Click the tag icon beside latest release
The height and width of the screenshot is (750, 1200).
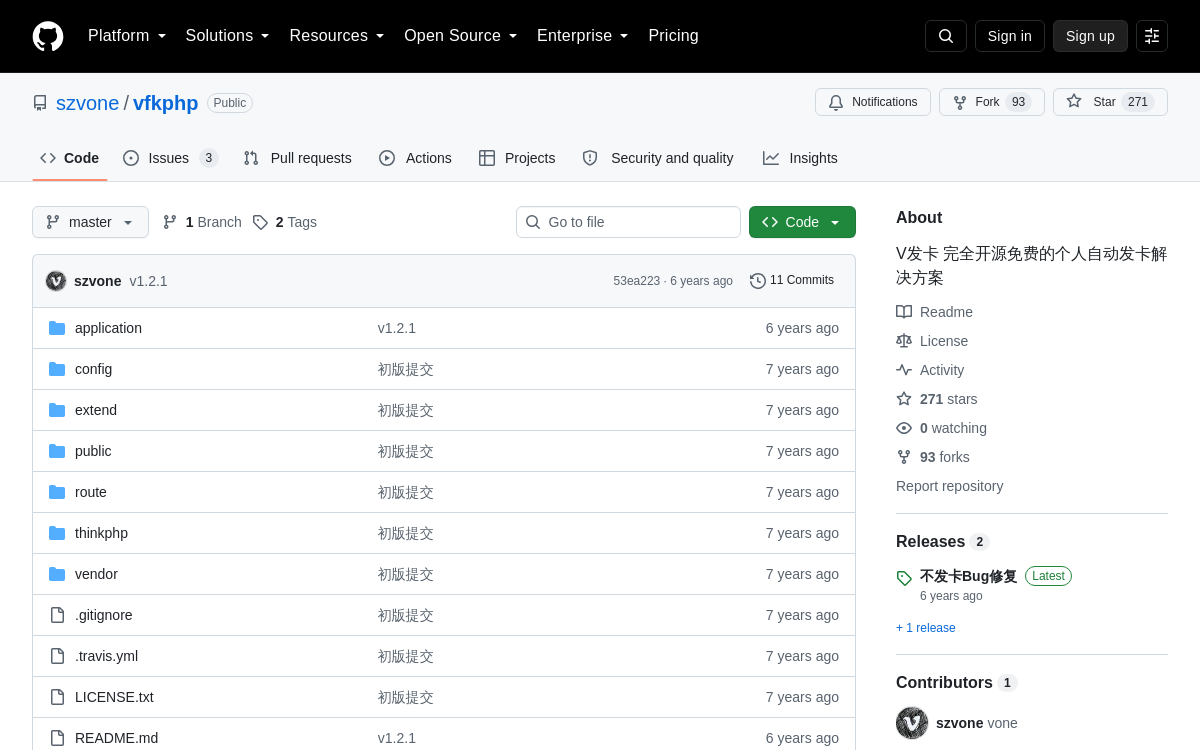pos(904,578)
